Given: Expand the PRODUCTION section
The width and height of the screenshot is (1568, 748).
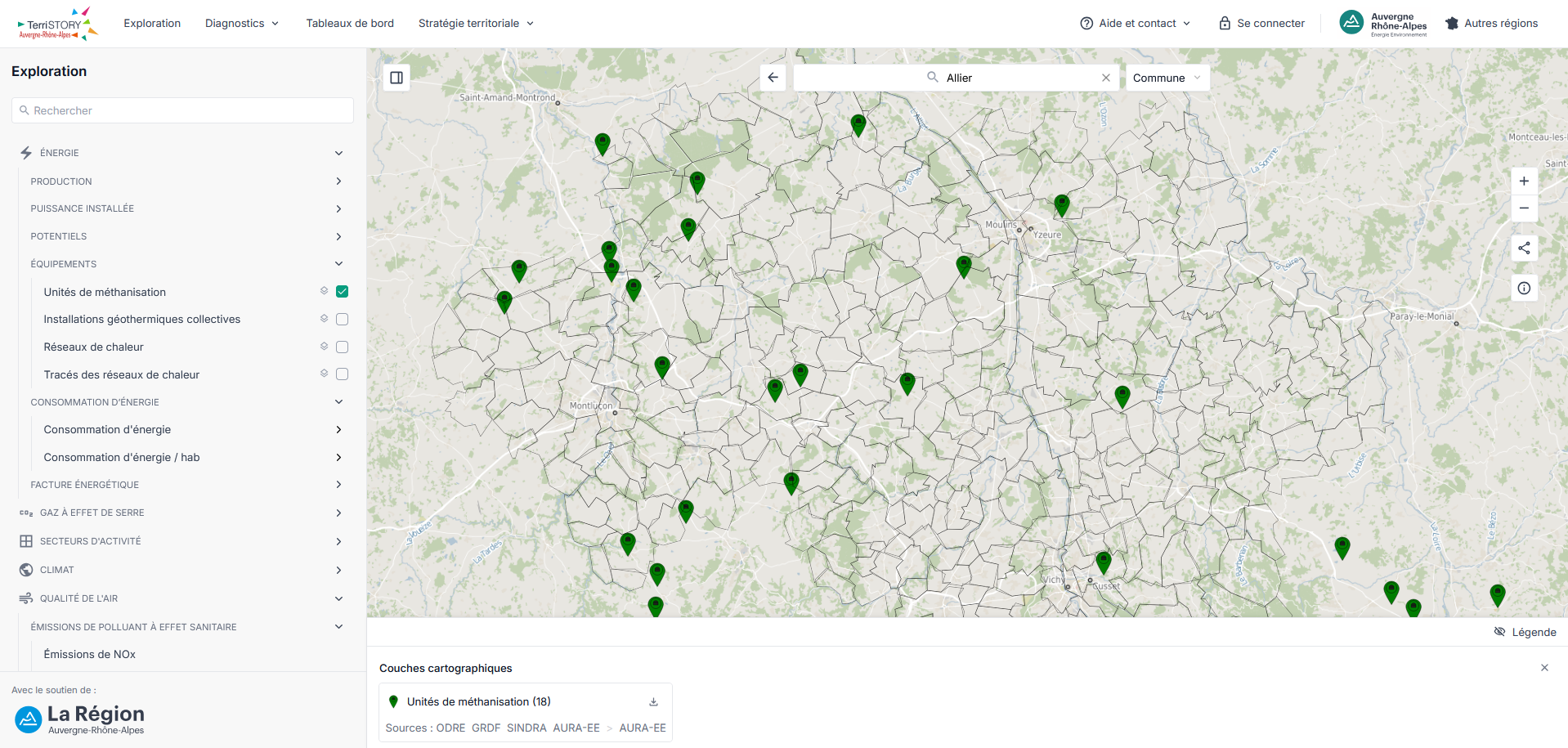Looking at the screenshot, I should [186, 181].
